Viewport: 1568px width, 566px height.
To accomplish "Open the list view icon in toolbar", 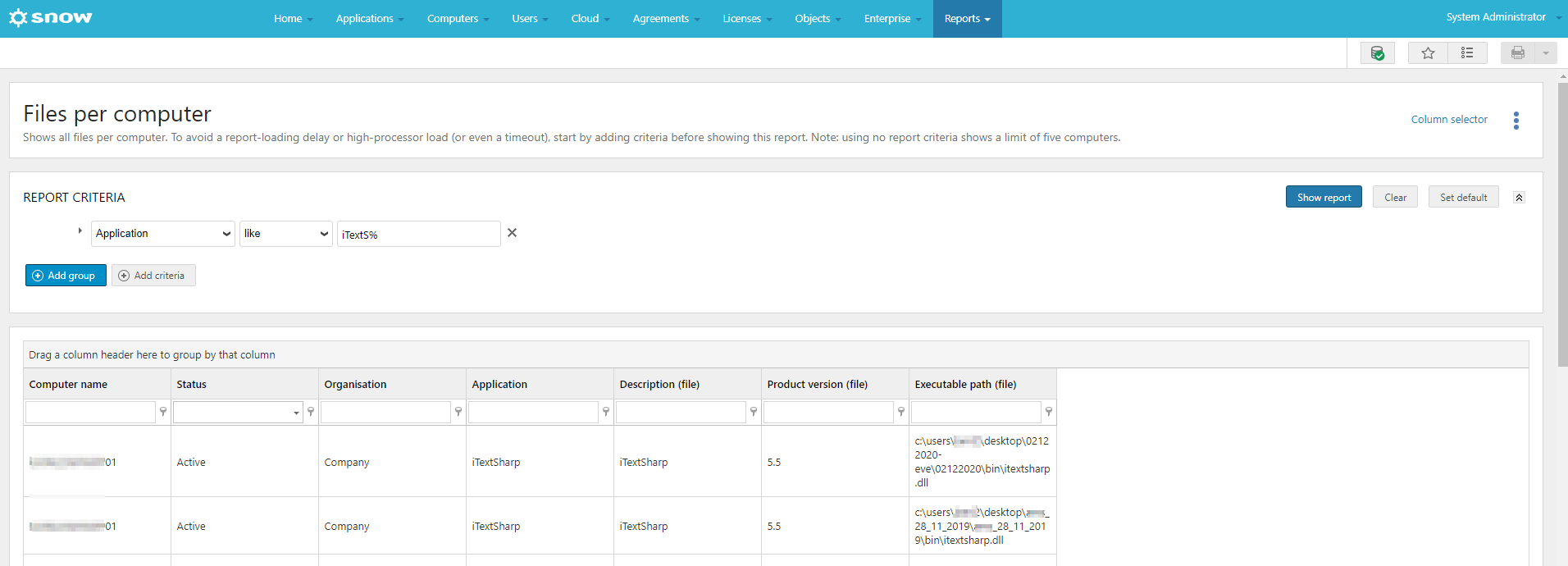I will click(x=1467, y=53).
